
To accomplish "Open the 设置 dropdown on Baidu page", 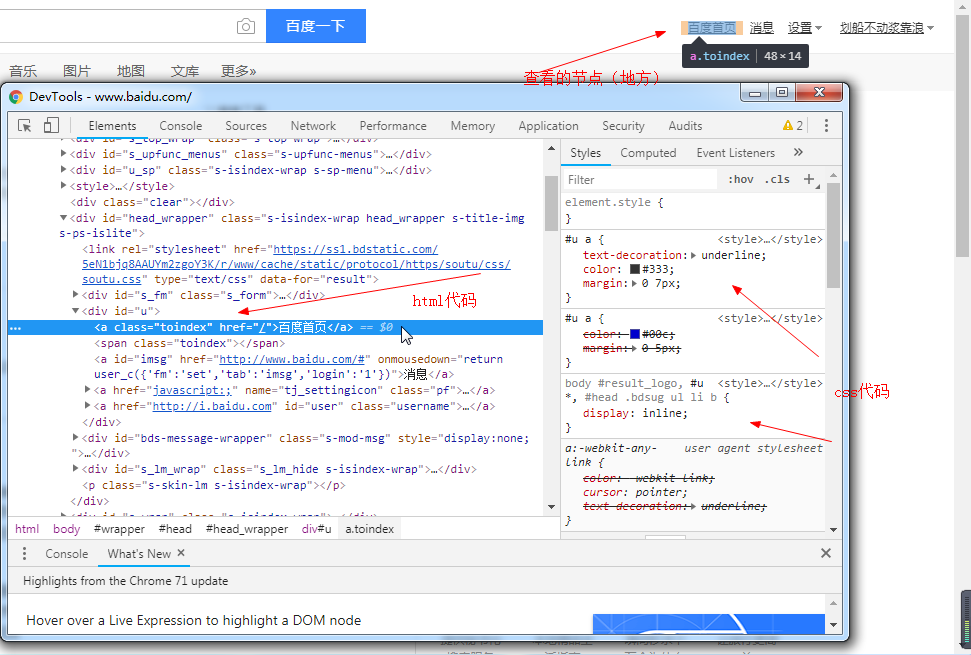I will point(804,28).
